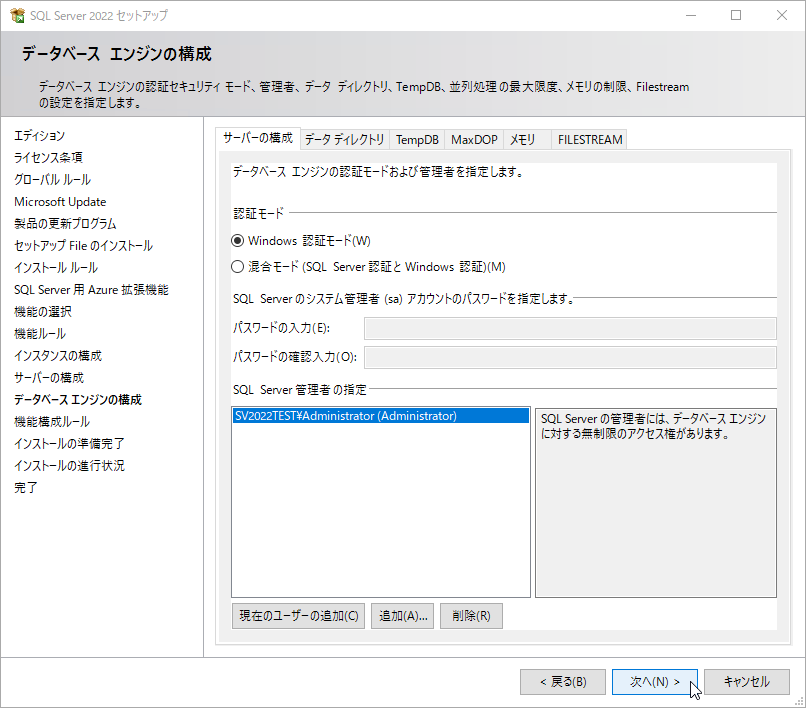Click the SQL Server 用 Azure 拡張機能 step
Viewport: 806px width, 708px height.
pos(91,290)
